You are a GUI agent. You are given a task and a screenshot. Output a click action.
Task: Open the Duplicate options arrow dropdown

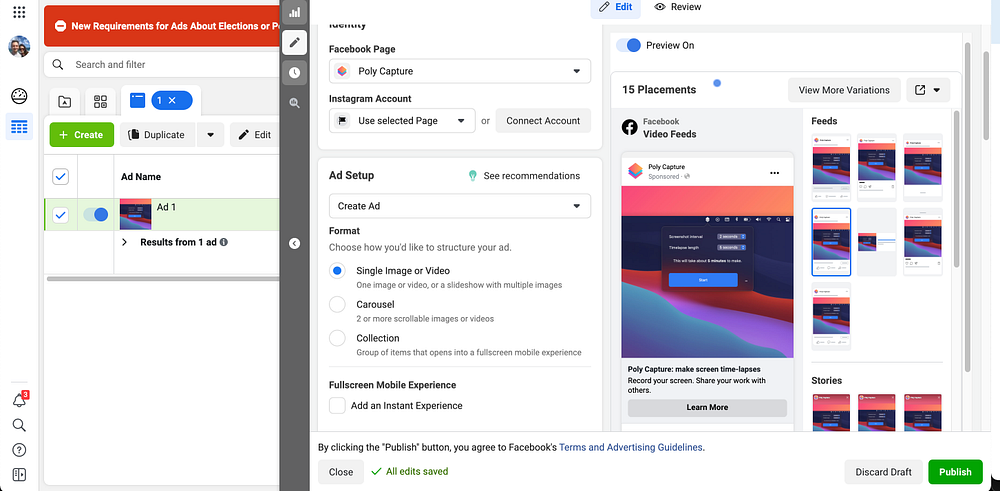[210, 135]
